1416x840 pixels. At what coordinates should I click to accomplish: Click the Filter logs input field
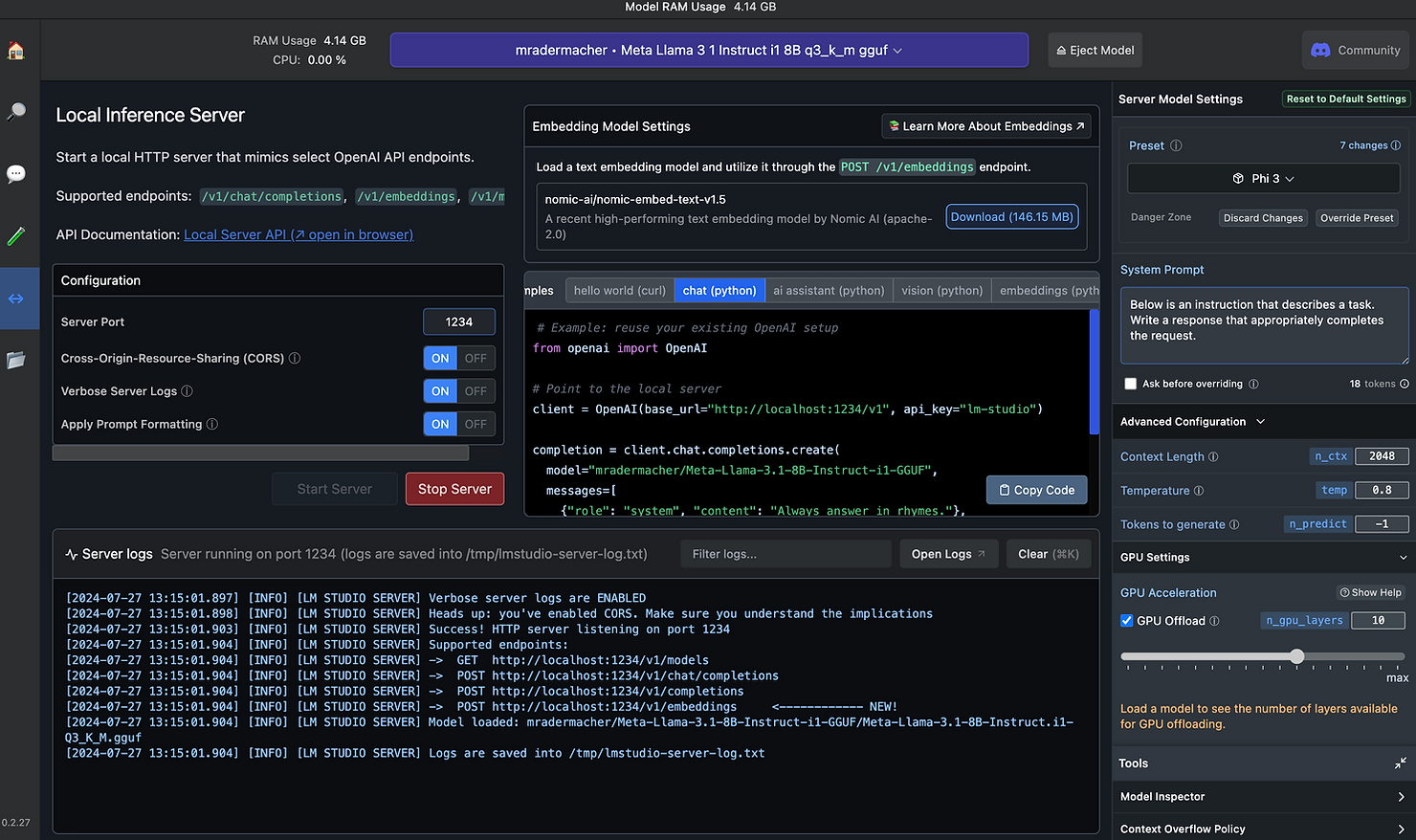785,553
